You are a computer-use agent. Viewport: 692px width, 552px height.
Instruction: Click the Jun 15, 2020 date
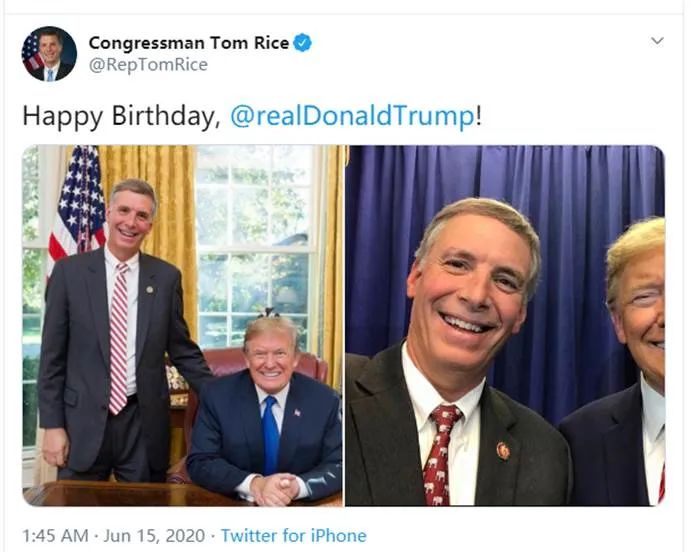click(153, 536)
